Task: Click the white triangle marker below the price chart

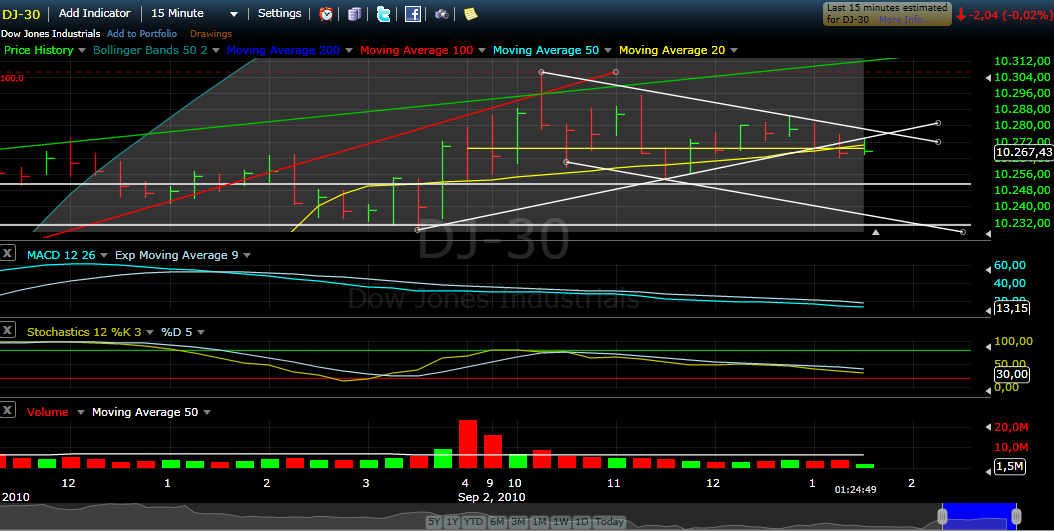Action: [x=876, y=232]
